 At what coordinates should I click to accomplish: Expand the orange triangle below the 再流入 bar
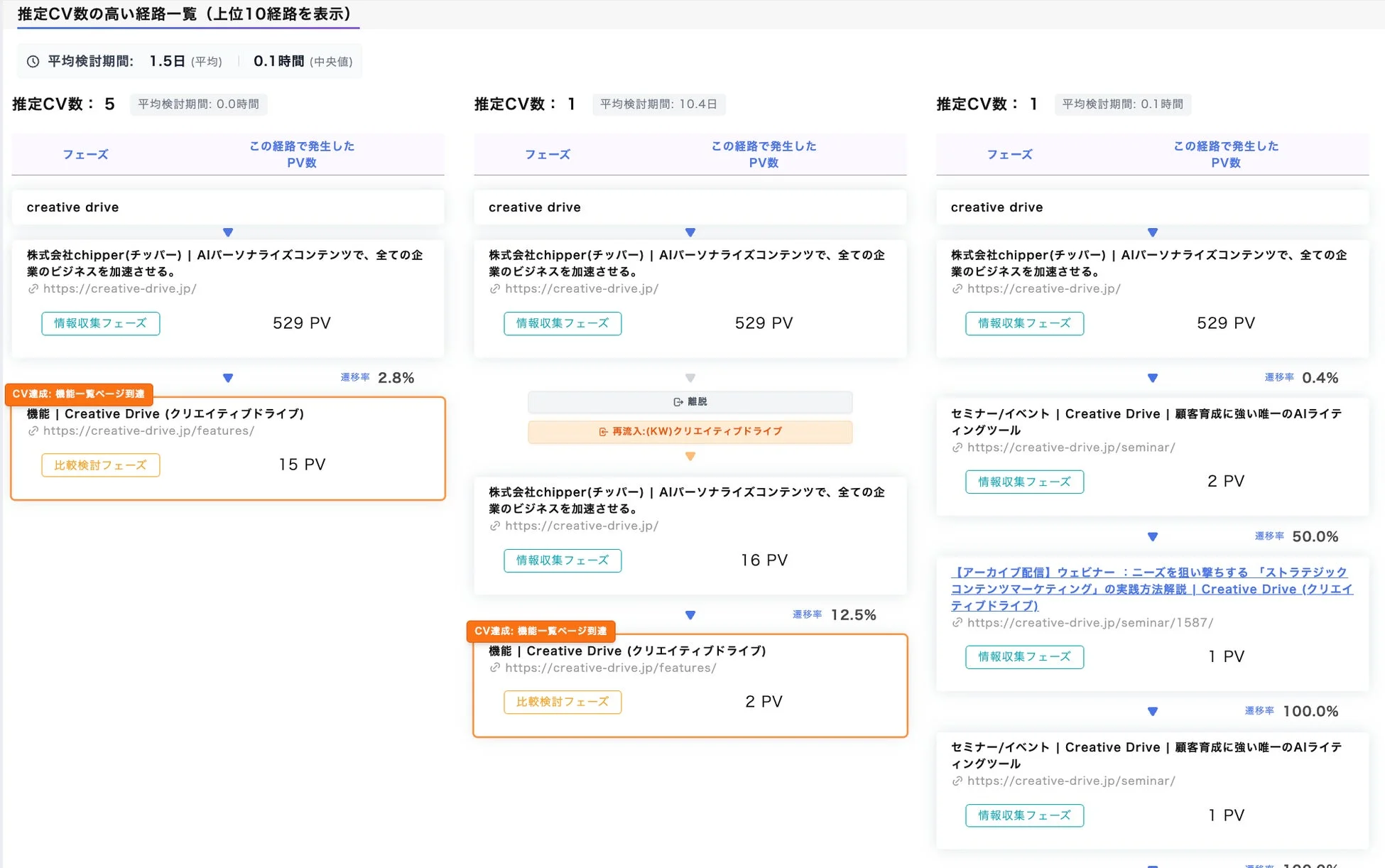pos(690,456)
